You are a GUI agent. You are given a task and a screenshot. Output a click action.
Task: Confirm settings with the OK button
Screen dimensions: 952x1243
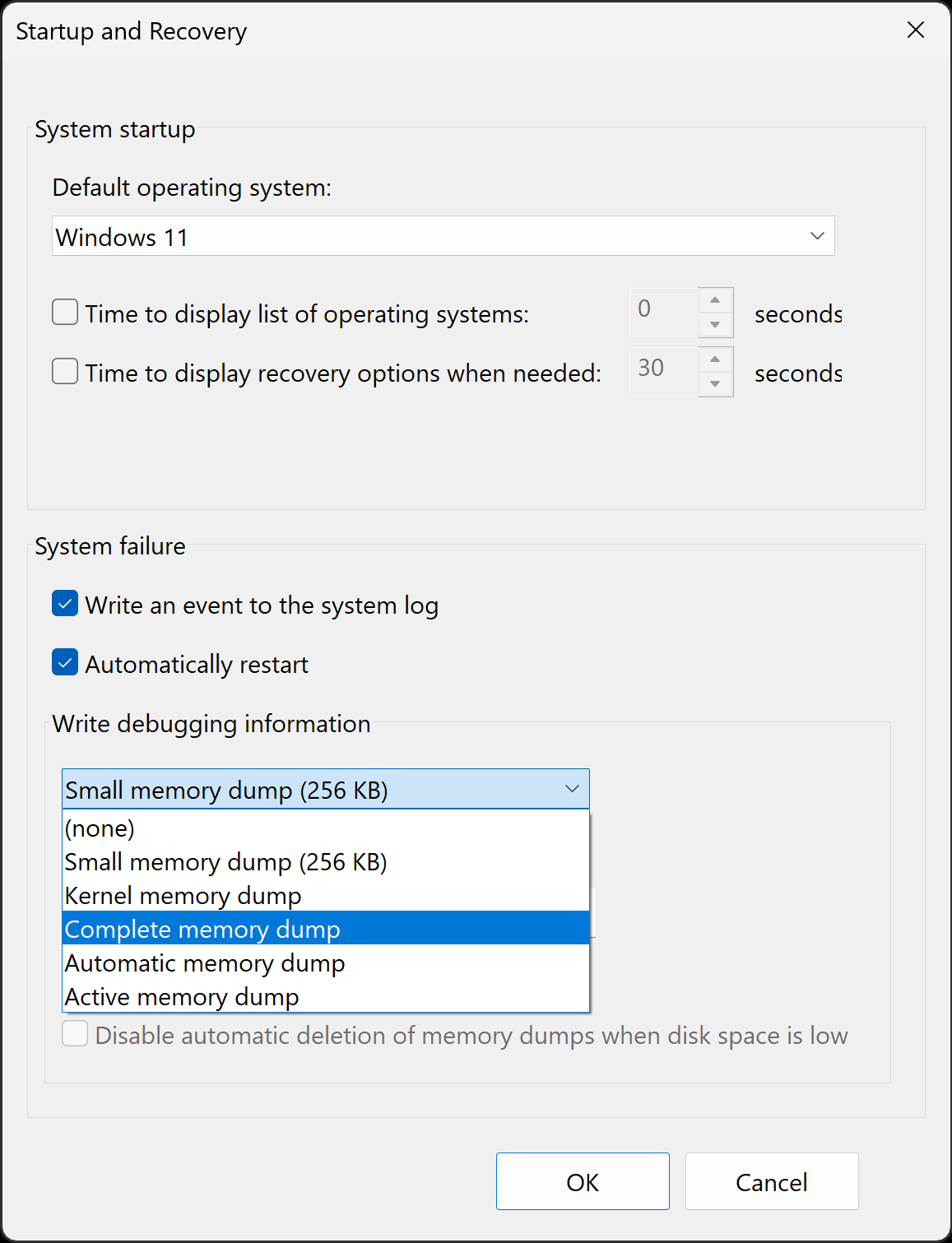(x=583, y=1181)
